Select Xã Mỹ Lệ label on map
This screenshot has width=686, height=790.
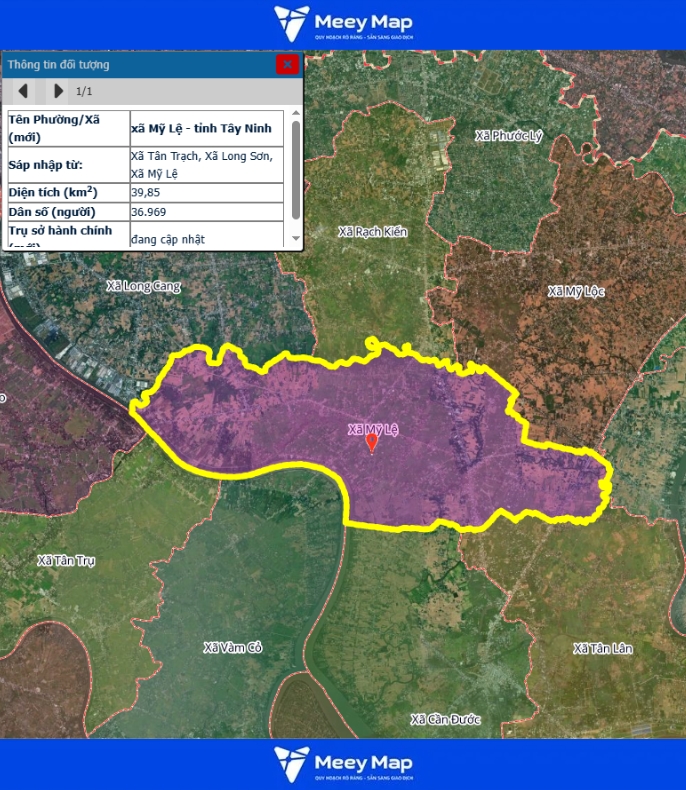click(x=372, y=429)
